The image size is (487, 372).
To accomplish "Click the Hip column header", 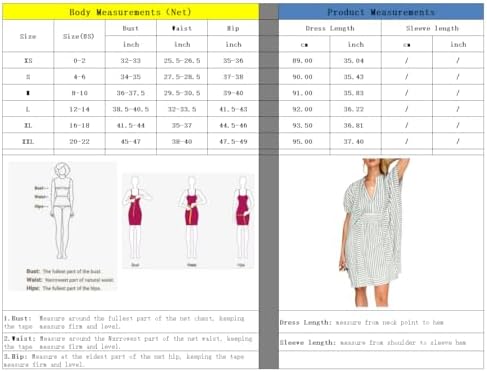I will [x=233, y=28].
